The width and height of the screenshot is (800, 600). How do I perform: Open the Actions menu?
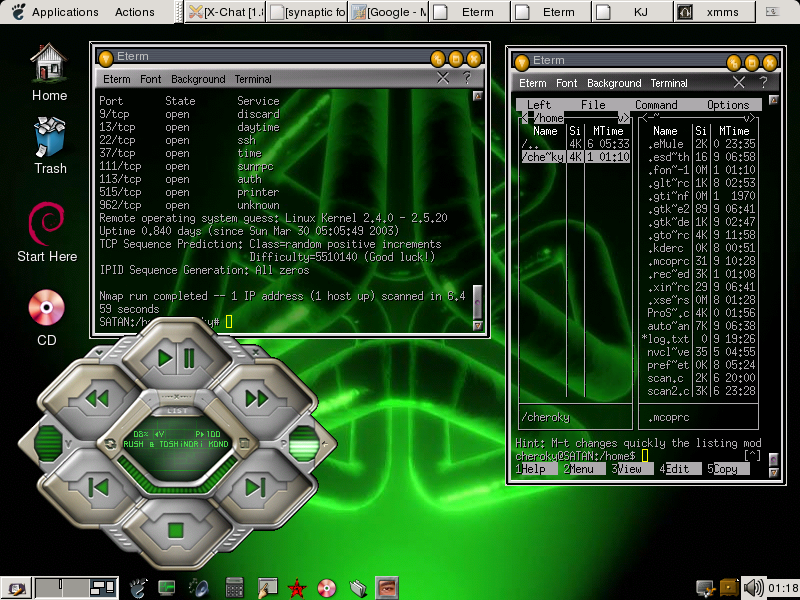coord(135,12)
